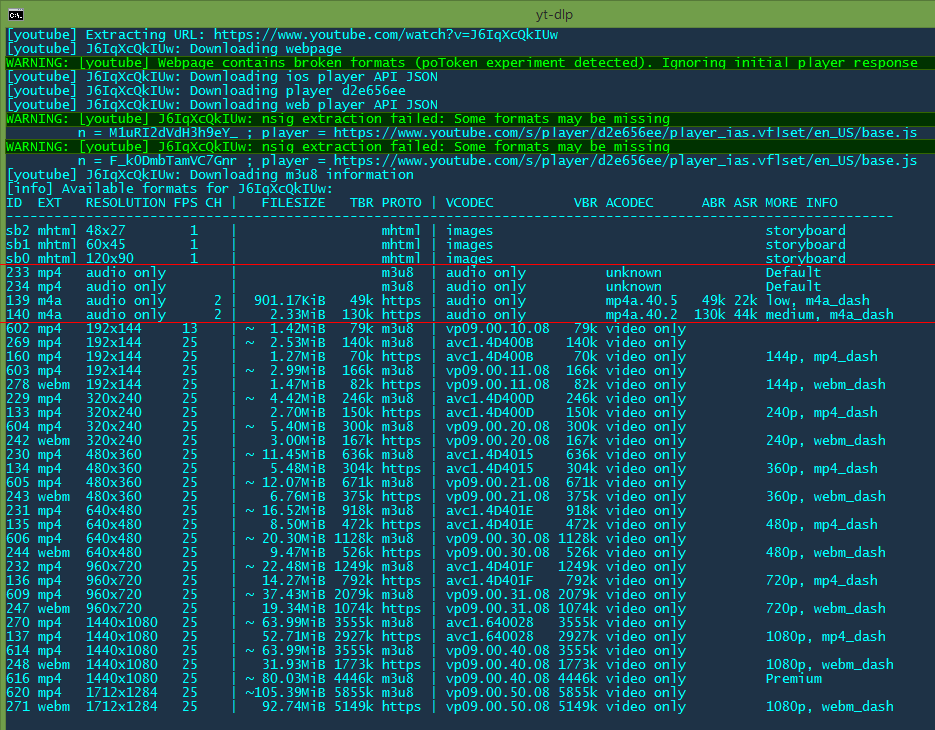The width and height of the screenshot is (935, 730).
Task: Select the "Downloading webpage" text
Action: 266,49
